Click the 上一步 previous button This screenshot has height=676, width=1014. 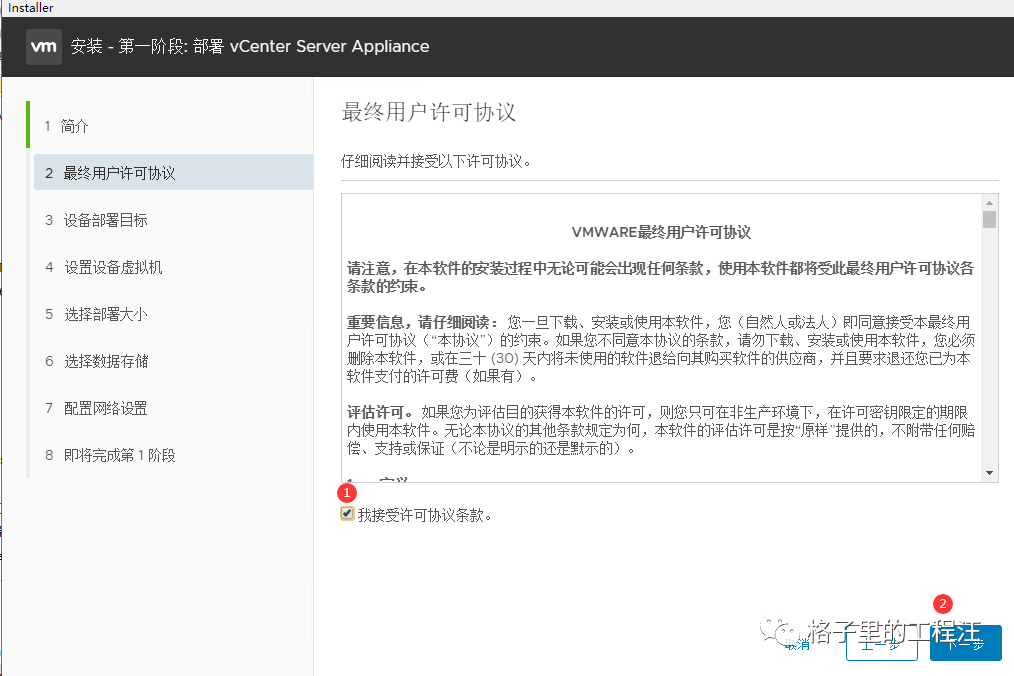881,643
